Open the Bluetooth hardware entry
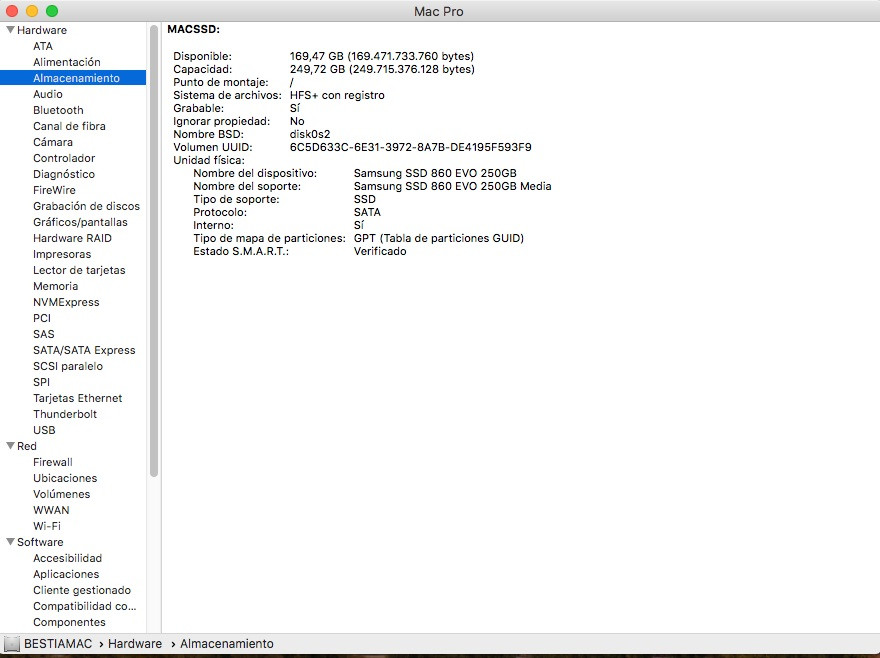 click(x=58, y=110)
